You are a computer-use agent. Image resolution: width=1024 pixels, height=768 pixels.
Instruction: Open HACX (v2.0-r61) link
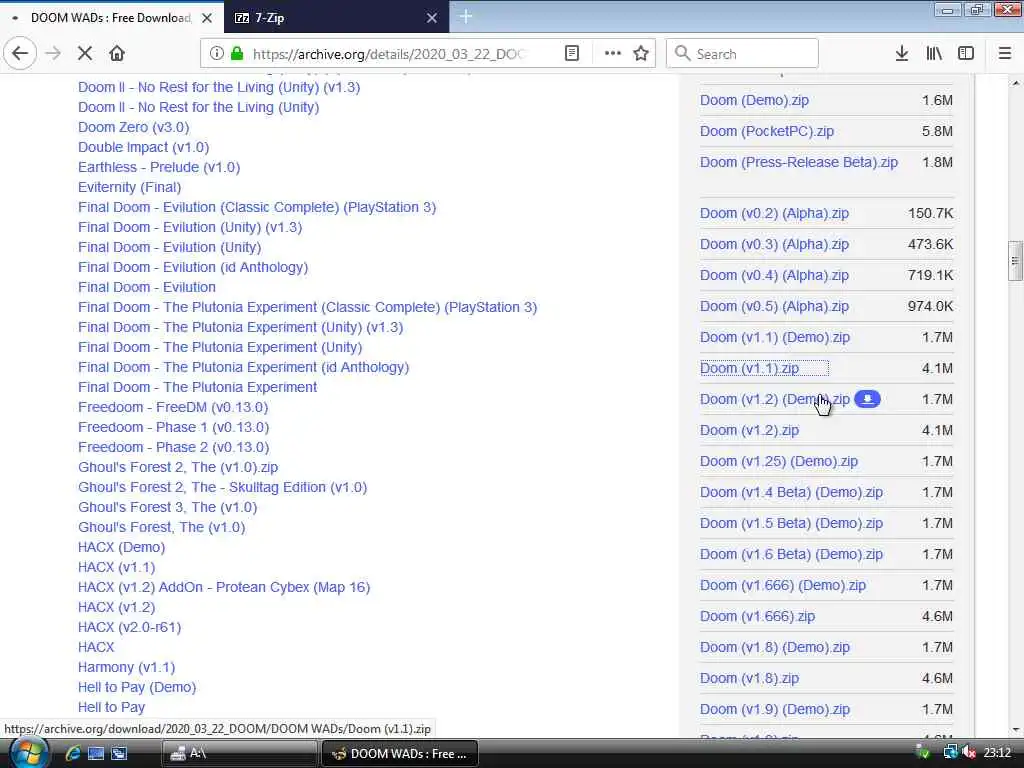click(x=129, y=628)
